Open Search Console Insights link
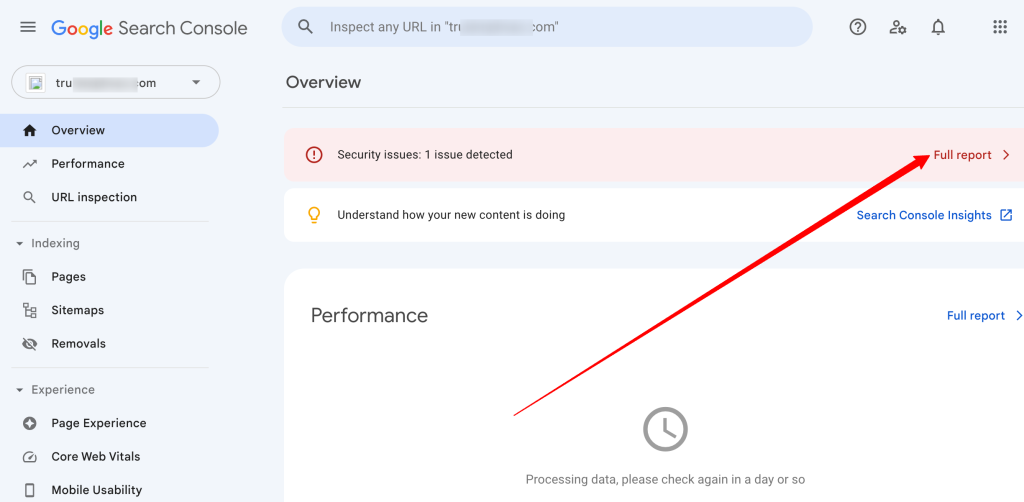1024x502 pixels. [924, 215]
